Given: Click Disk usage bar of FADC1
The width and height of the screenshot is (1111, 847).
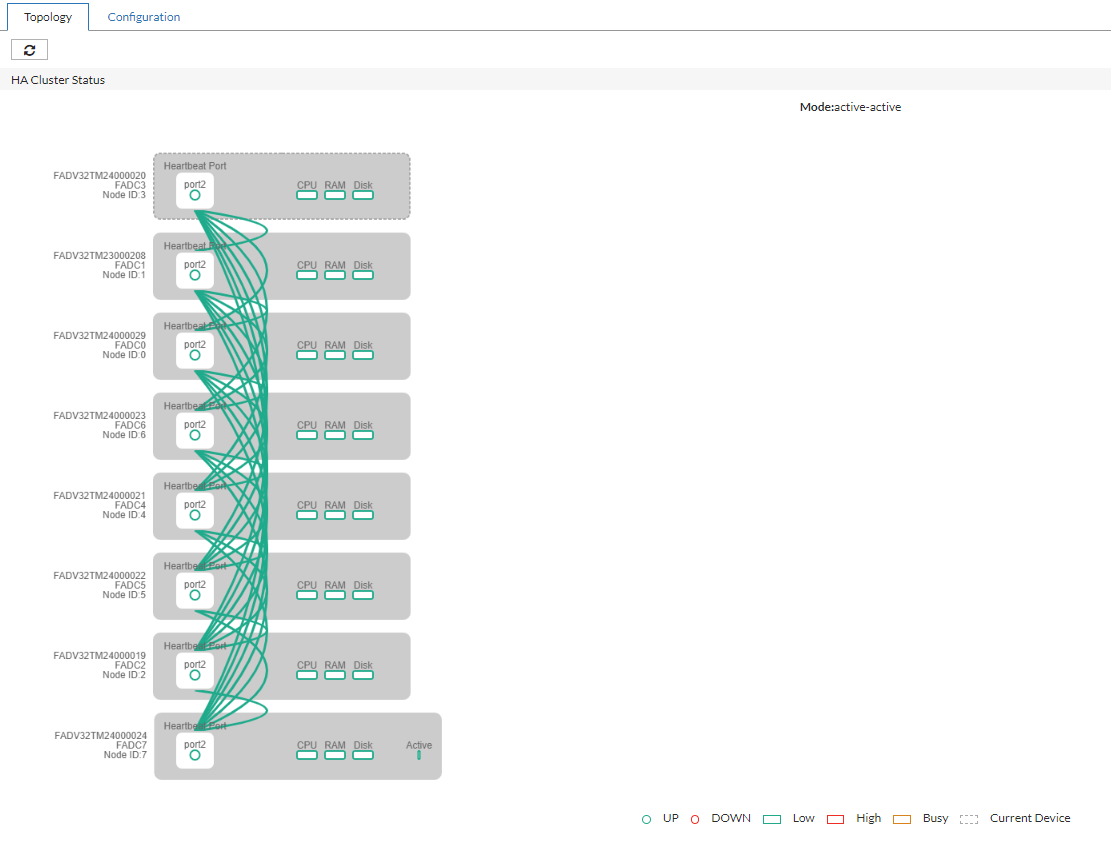Looking at the screenshot, I should click(x=363, y=276).
